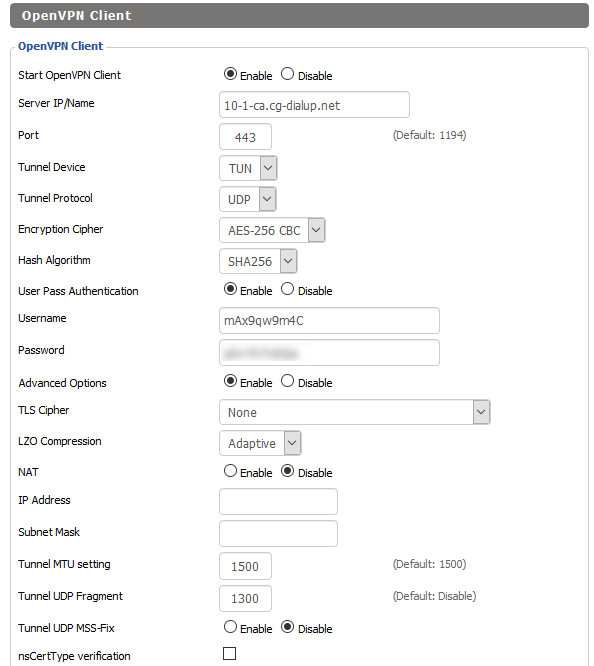Select Disable for Start OpenVPN Client

click(287, 74)
